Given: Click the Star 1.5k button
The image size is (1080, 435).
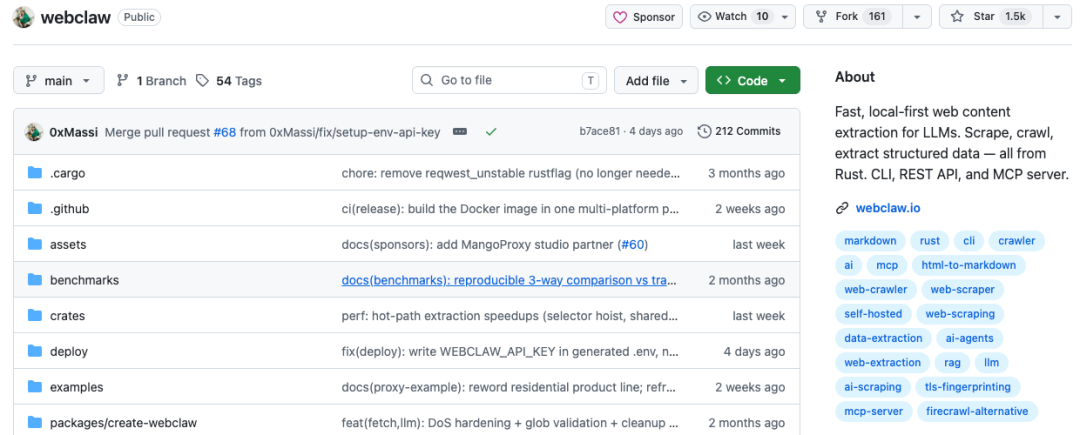Looking at the screenshot, I should (991, 17).
